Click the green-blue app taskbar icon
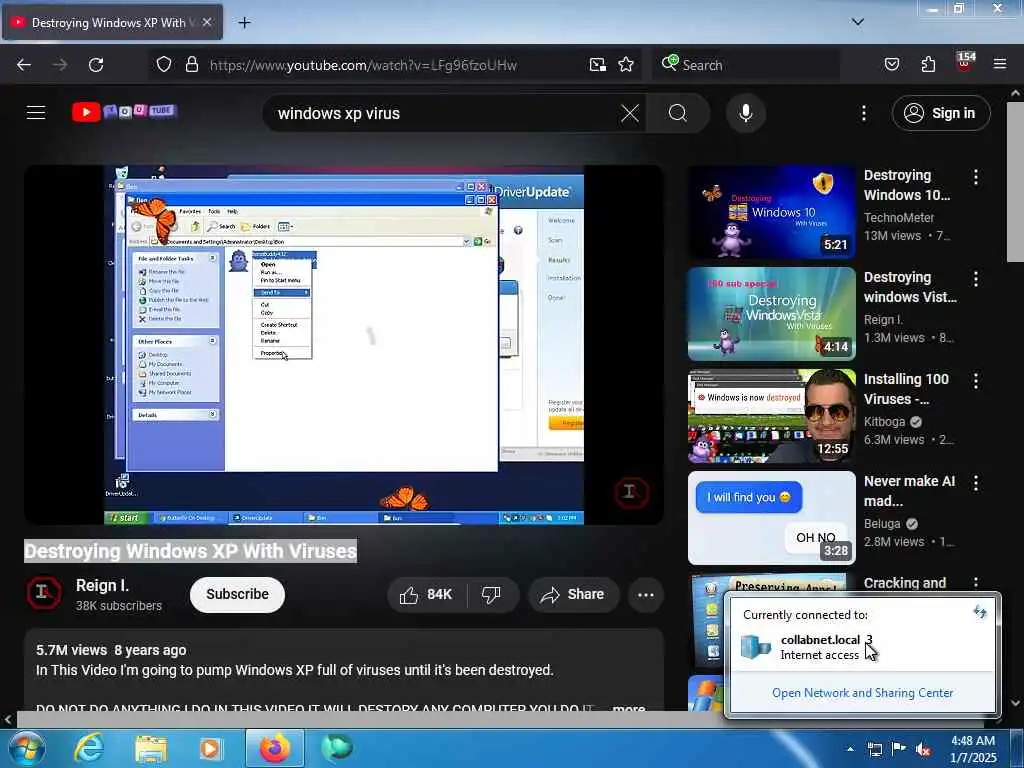This screenshot has height=768, width=1024. tap(337, 749)
